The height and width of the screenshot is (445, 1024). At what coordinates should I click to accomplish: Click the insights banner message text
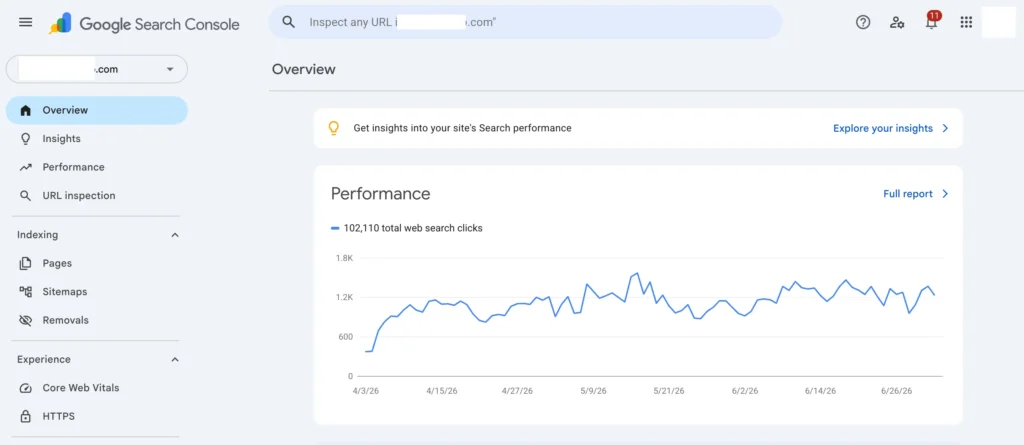coord(462,128)
